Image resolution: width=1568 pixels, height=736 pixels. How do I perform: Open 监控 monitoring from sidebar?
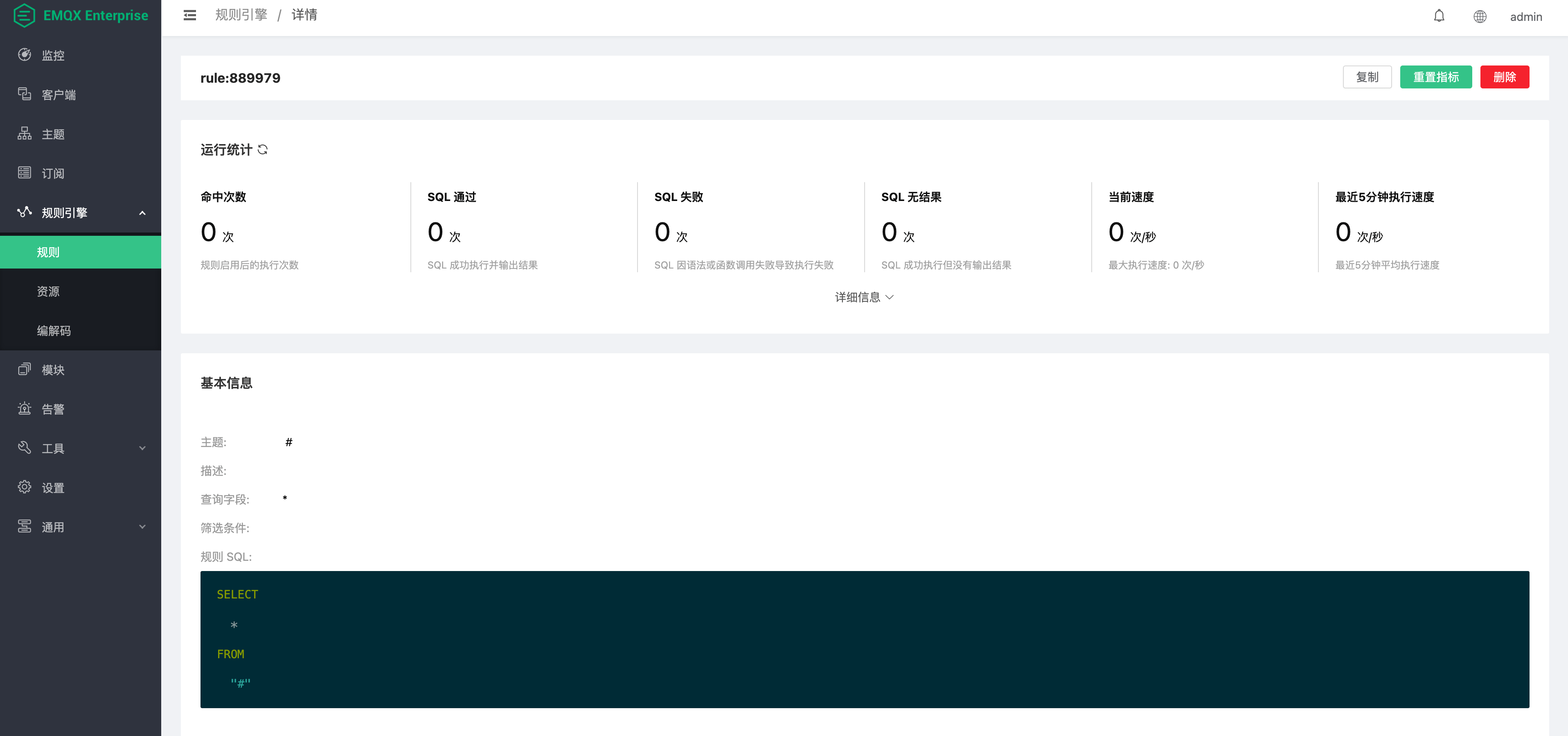point(53,55)
